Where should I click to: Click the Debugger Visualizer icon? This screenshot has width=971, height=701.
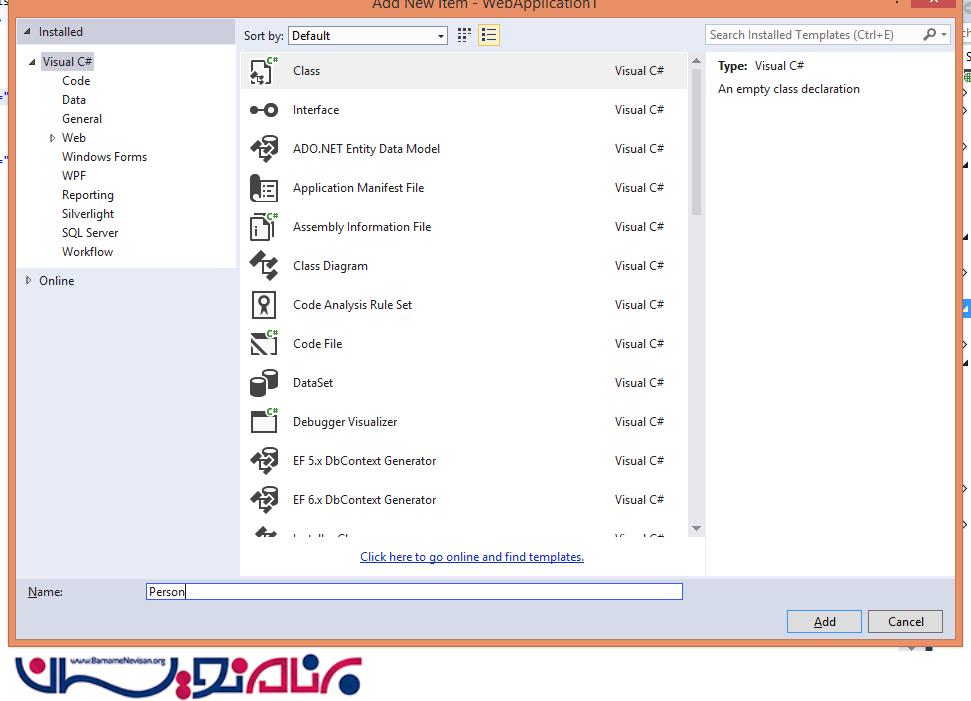click(x=264, y=422)
